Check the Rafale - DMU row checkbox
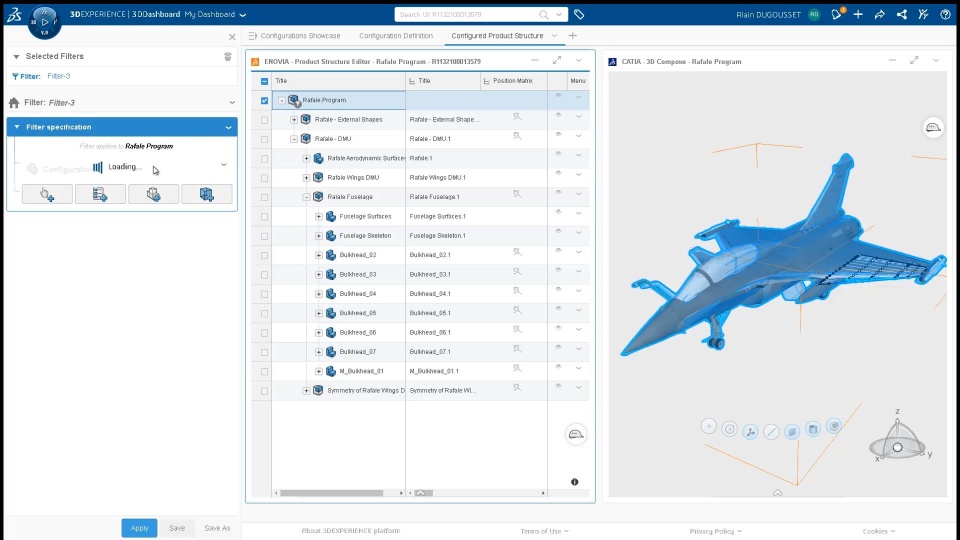960x540 pixels. click(x=264, y=139)
